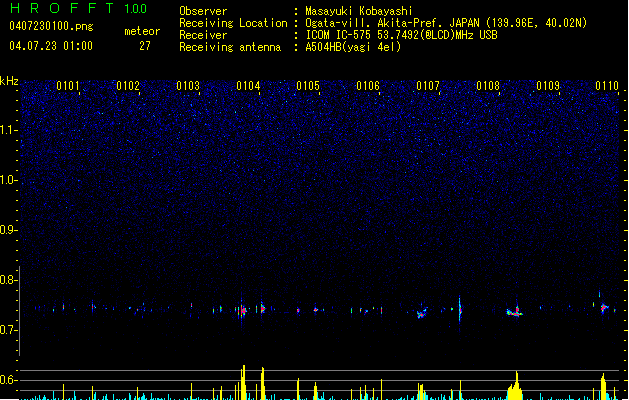Click the 1.0 frequency axis label

pos(8,180)
